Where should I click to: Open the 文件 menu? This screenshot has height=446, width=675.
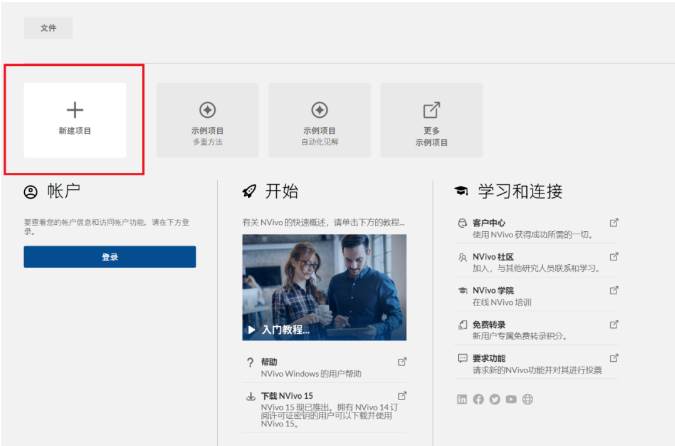tap(48, 28)
